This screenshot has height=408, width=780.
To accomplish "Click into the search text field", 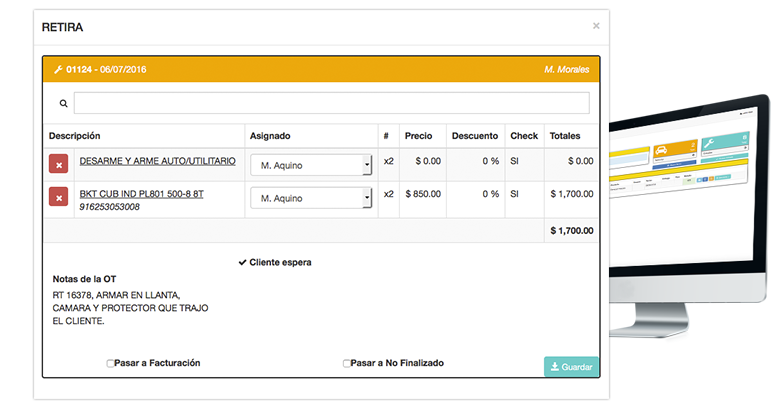I will [x=331, y=103].
